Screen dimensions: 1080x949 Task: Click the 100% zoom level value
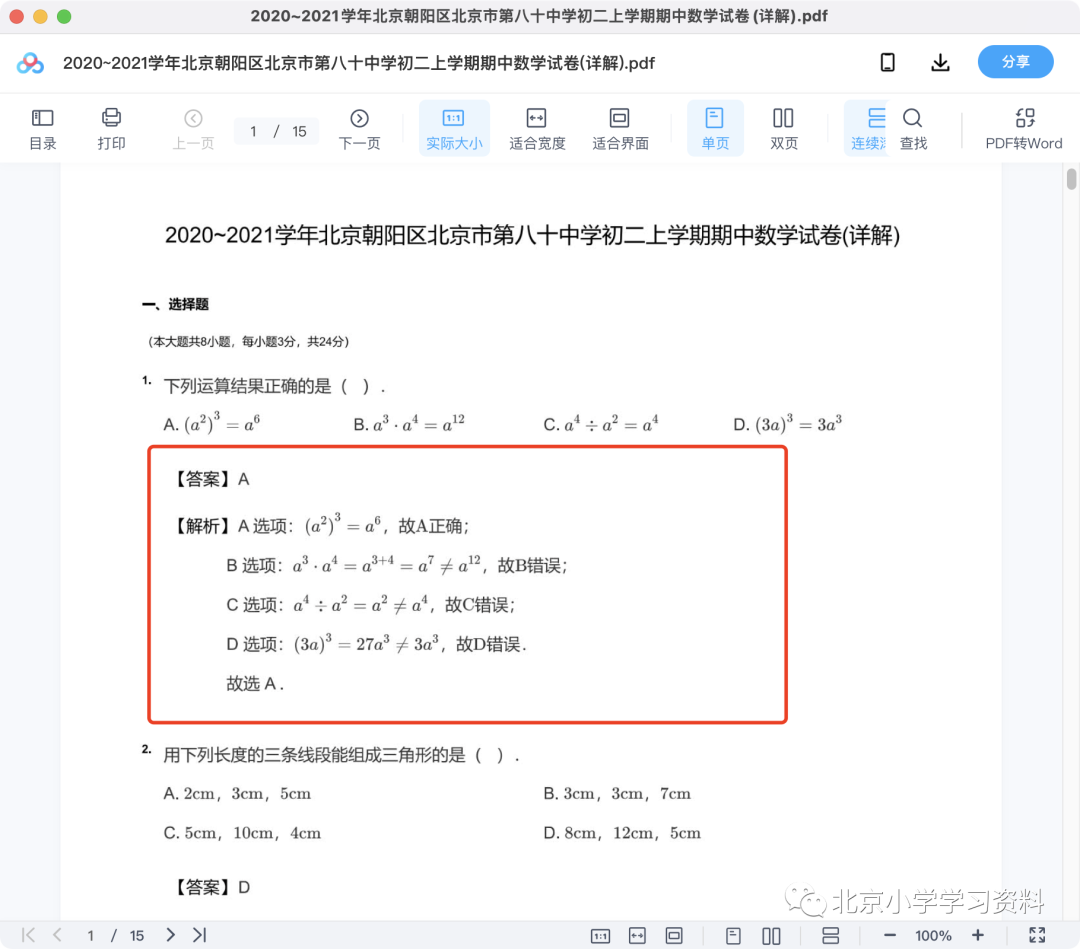tap(933, 935)
